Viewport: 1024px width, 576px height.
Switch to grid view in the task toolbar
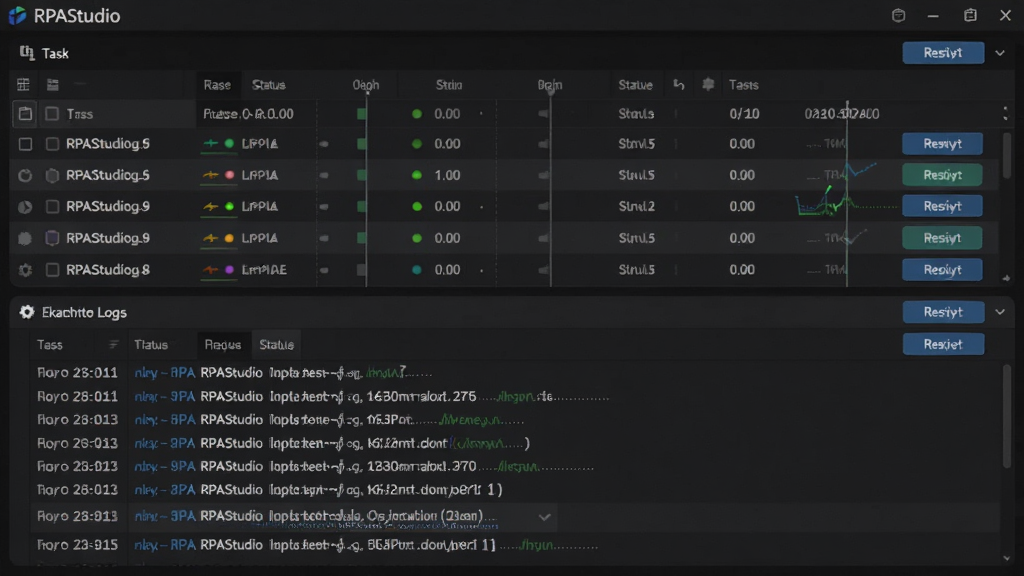24,84
